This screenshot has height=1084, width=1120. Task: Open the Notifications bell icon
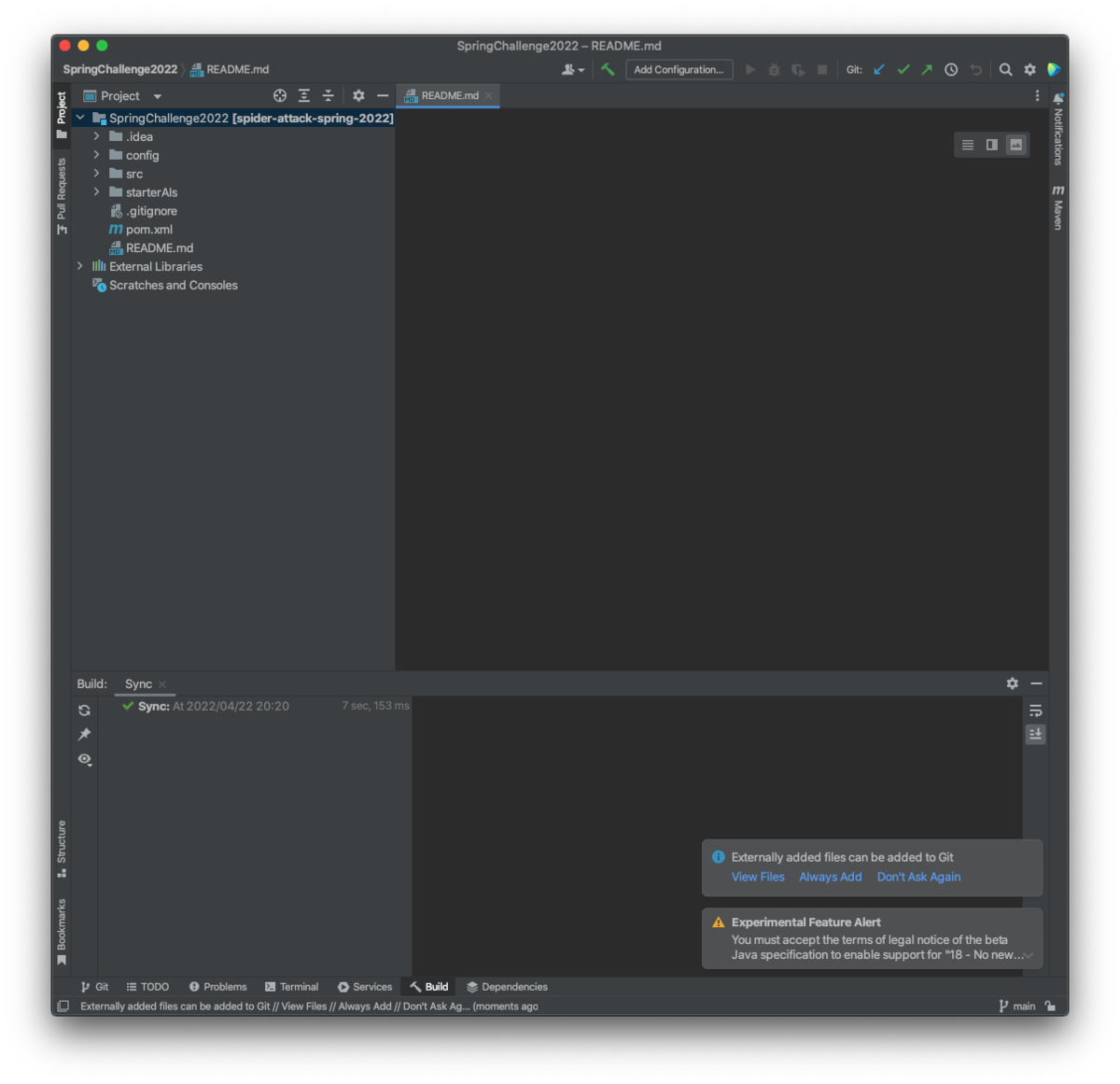pyautogui.click(x=1057, y=97)
